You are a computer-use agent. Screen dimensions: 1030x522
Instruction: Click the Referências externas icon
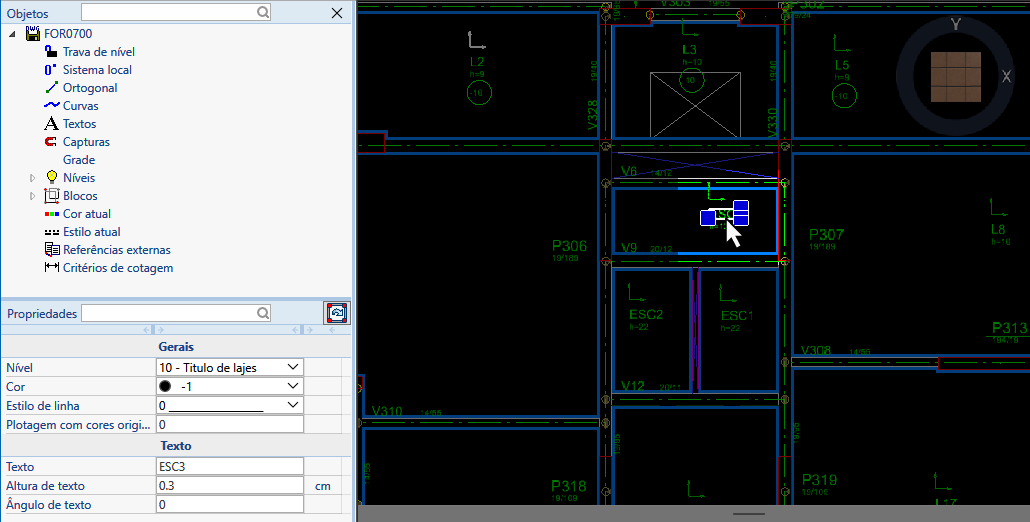coord(52,250)
